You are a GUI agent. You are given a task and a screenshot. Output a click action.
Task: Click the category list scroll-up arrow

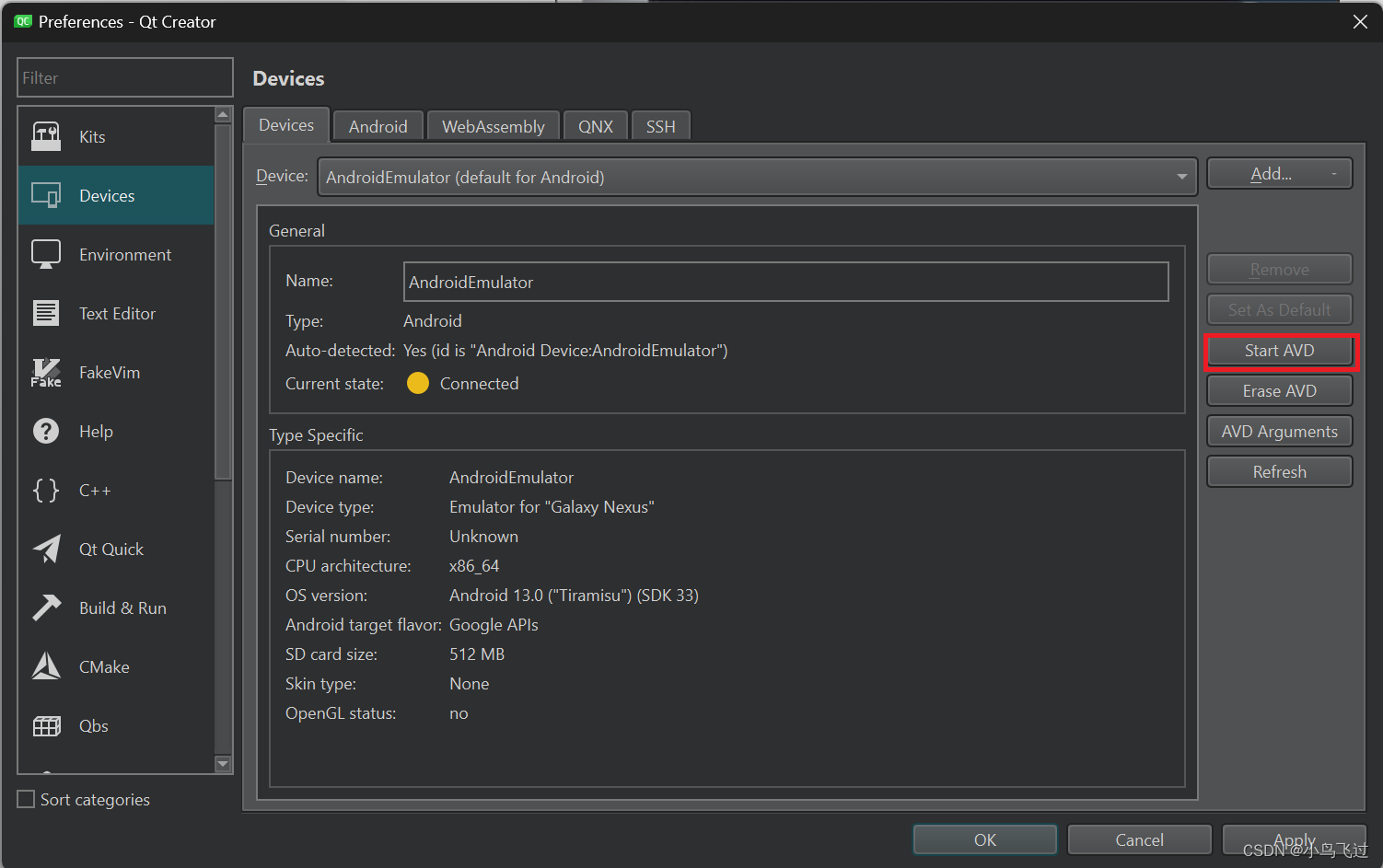point(223,114)
